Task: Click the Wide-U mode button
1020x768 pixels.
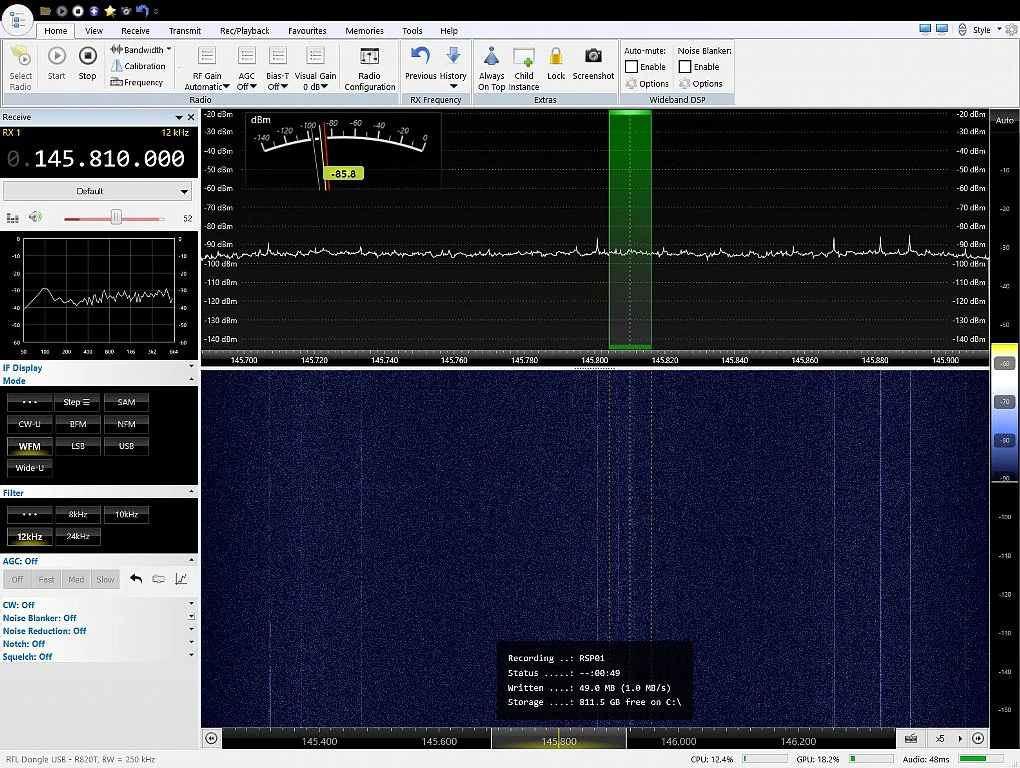Action: pos(29,468)
